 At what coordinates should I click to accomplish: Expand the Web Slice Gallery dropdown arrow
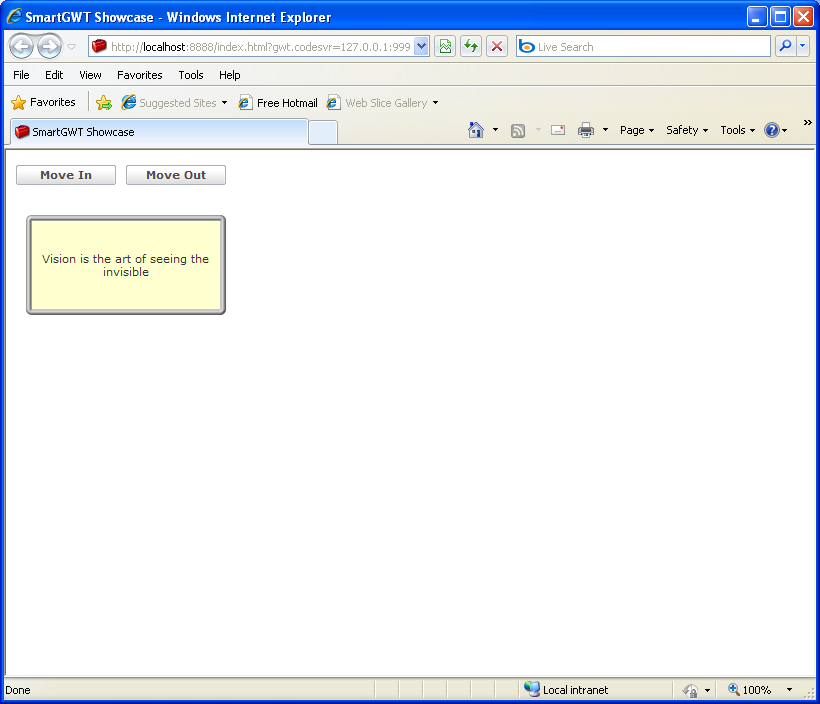(x=435, y=103)
